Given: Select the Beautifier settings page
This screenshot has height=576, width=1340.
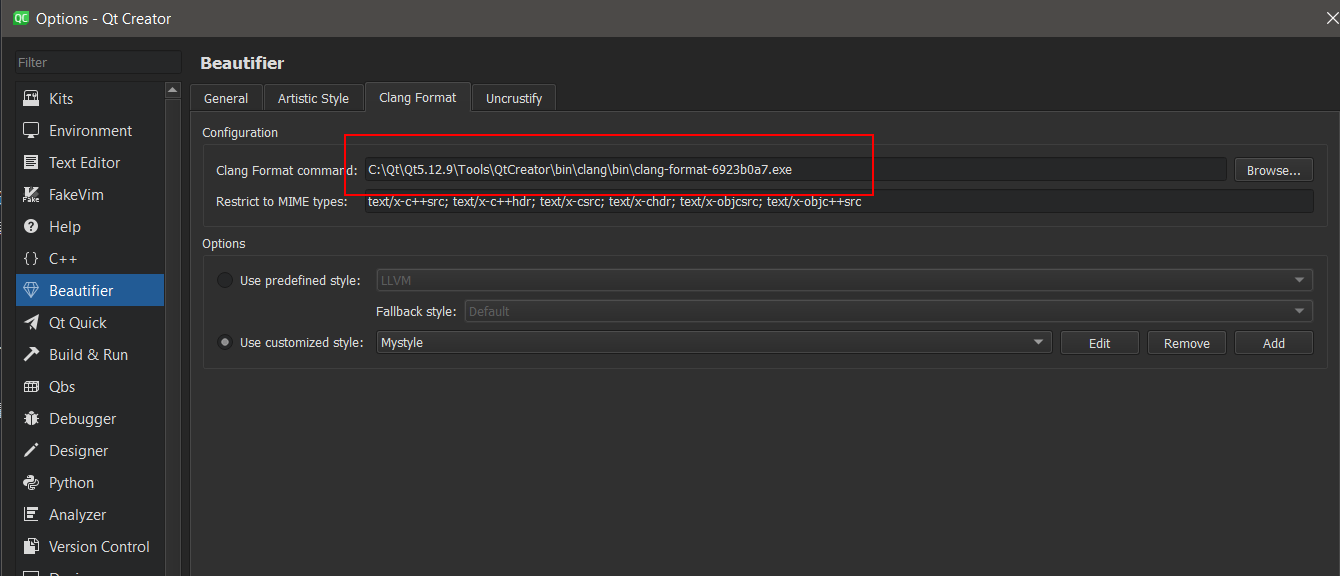Looking at the screenshot, I should [x=90, y=291].
